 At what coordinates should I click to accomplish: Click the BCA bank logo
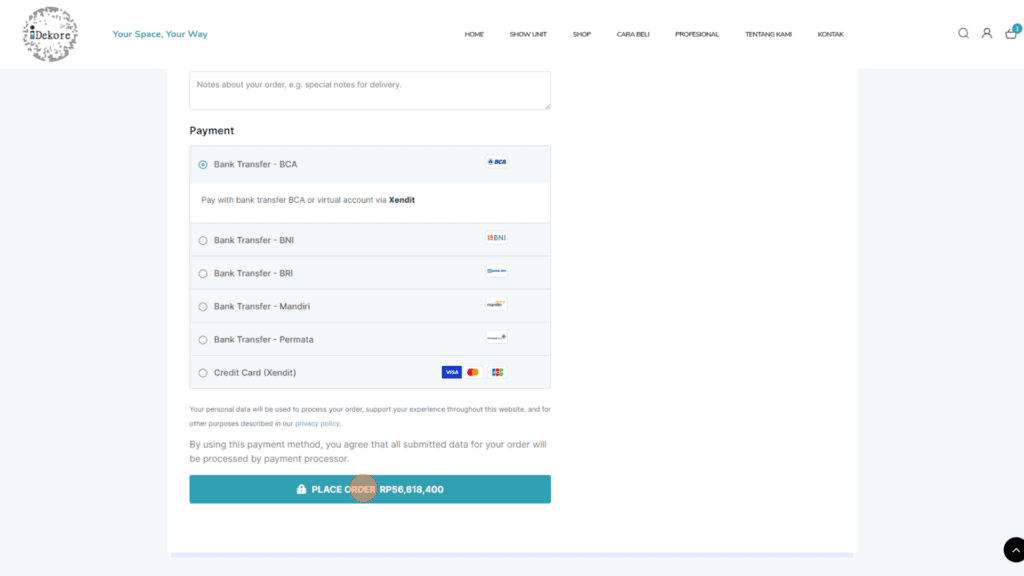tap(497, 162)
